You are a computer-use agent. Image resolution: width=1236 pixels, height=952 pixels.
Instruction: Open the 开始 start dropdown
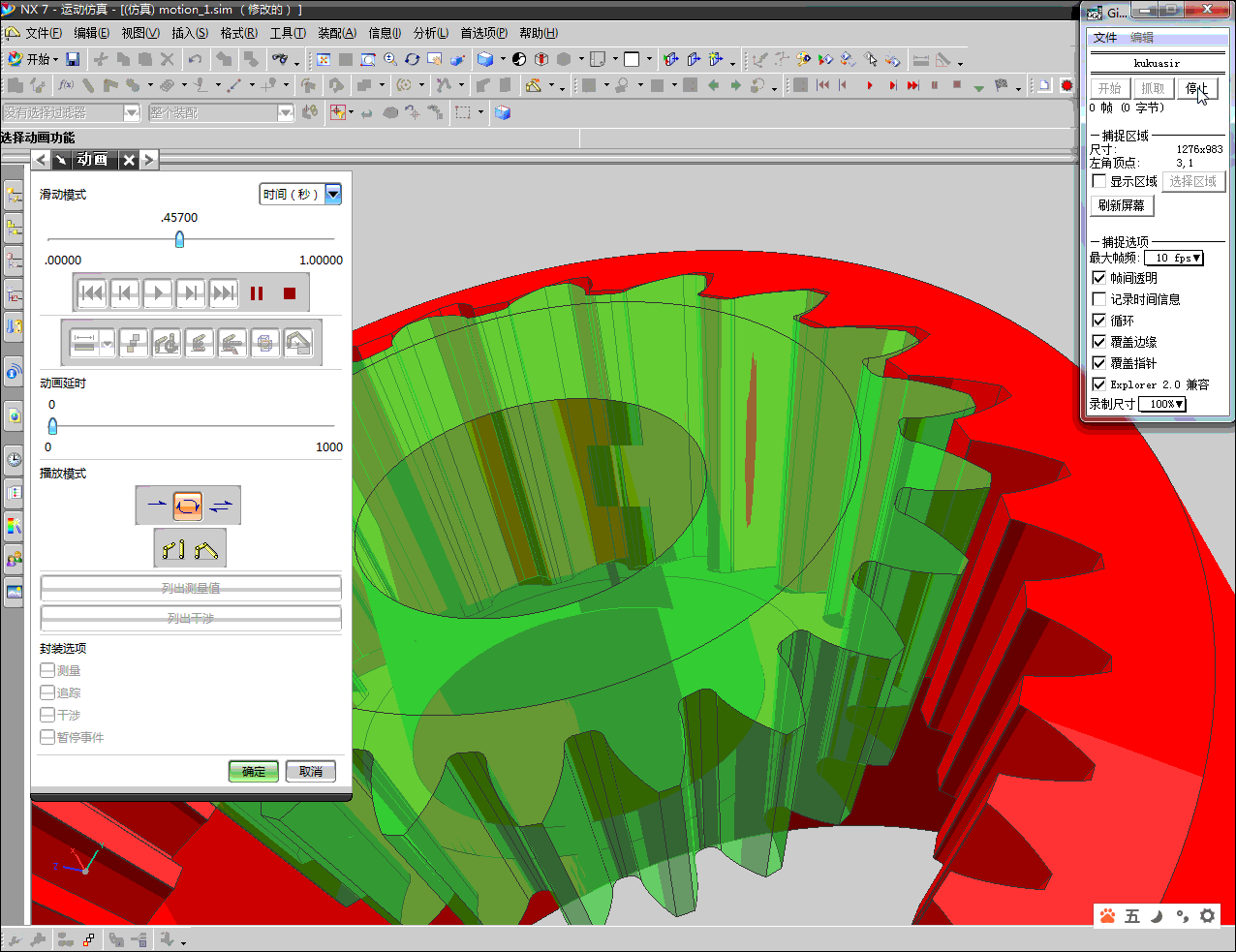32,59
